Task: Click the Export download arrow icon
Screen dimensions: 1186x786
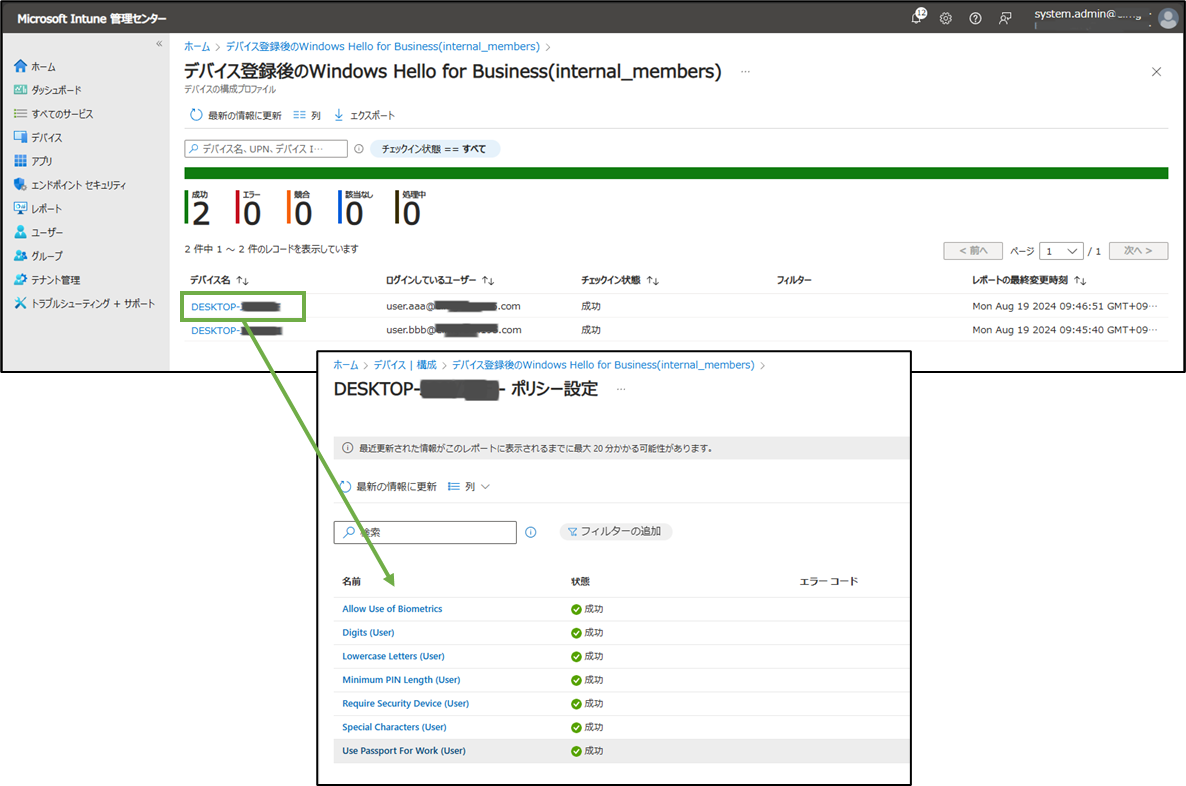Action: (x=339, y=115)
